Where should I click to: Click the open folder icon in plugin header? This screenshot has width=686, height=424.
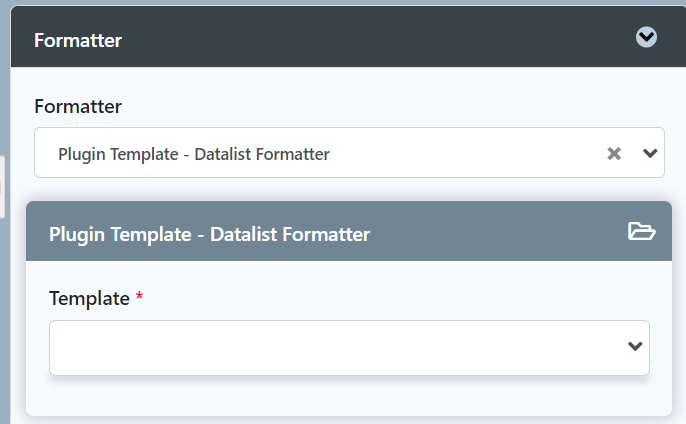(641, 232)
